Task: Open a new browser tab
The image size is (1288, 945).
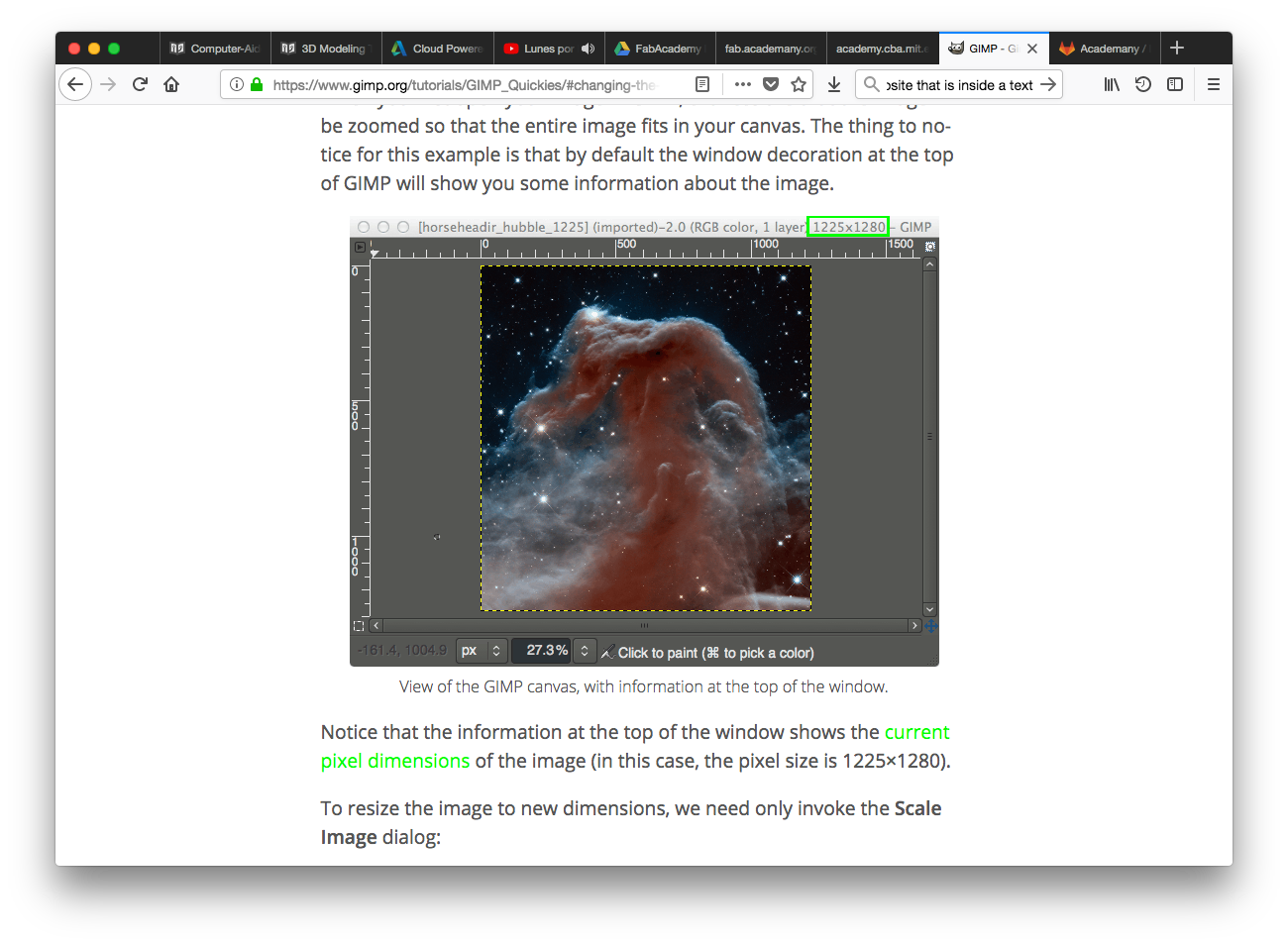Action: [1177, 48]
